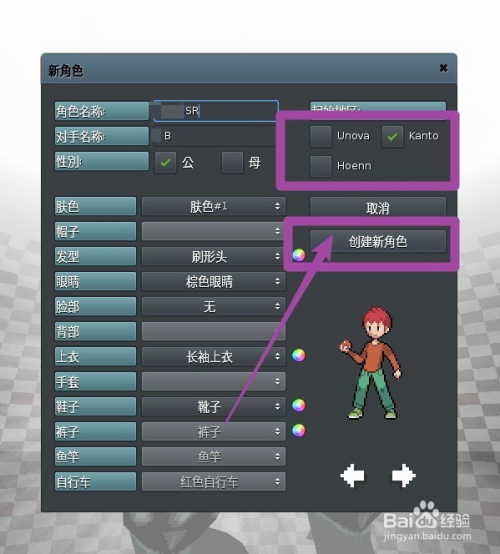Click the character sprite preview
Screen dimensions: 500x554
(371, 363)
